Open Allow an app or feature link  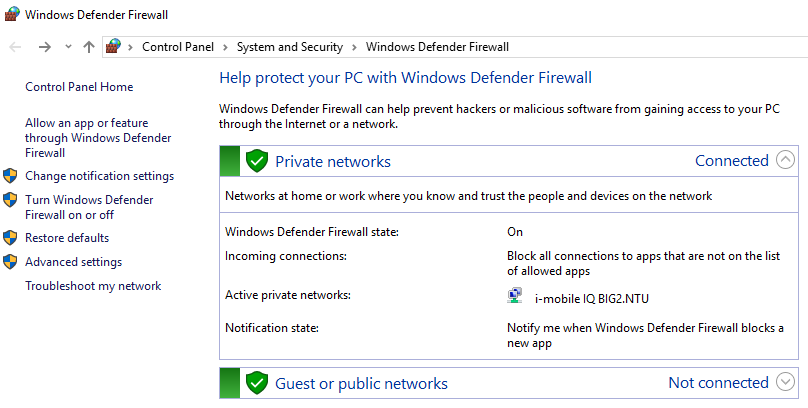pyautogui.click(x=98, y=138)
